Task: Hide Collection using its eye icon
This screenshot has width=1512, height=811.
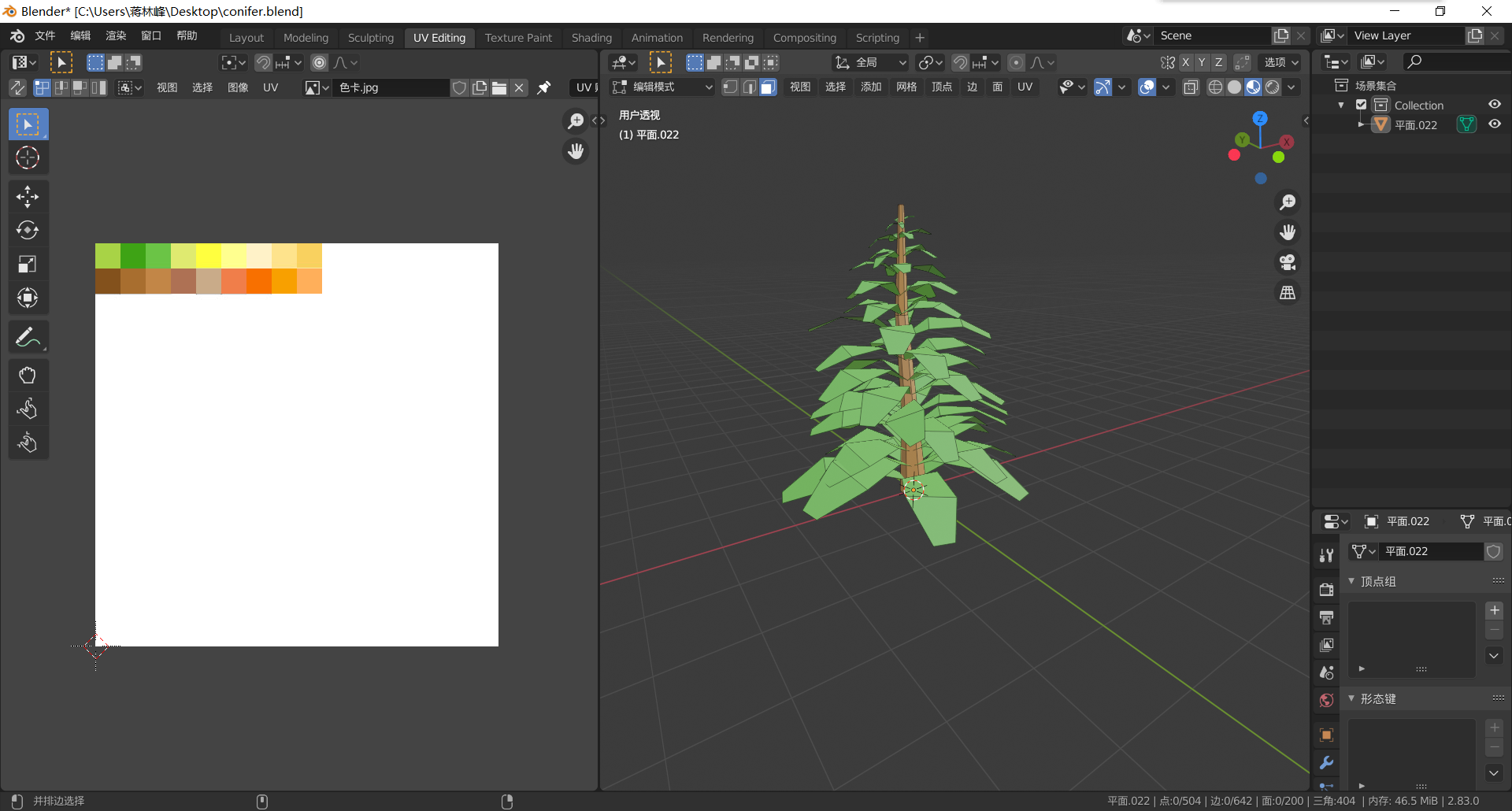Action: click(1495, 105)
